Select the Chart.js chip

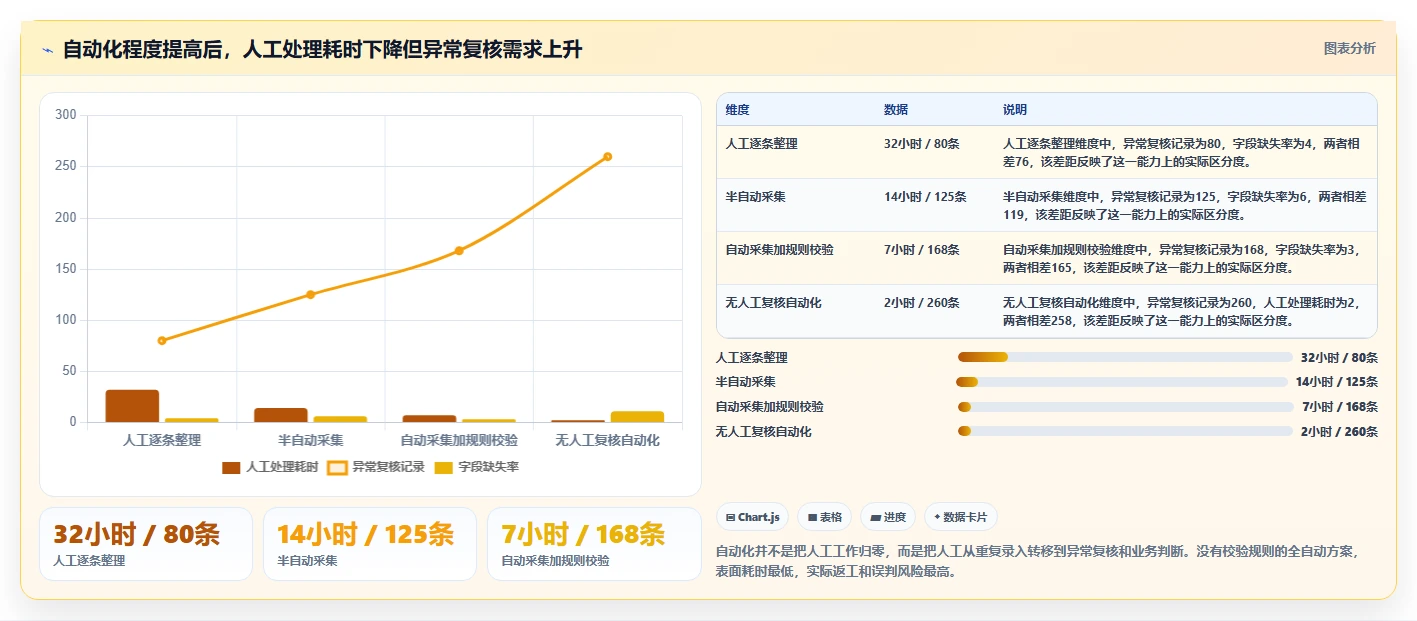[752, 517]
